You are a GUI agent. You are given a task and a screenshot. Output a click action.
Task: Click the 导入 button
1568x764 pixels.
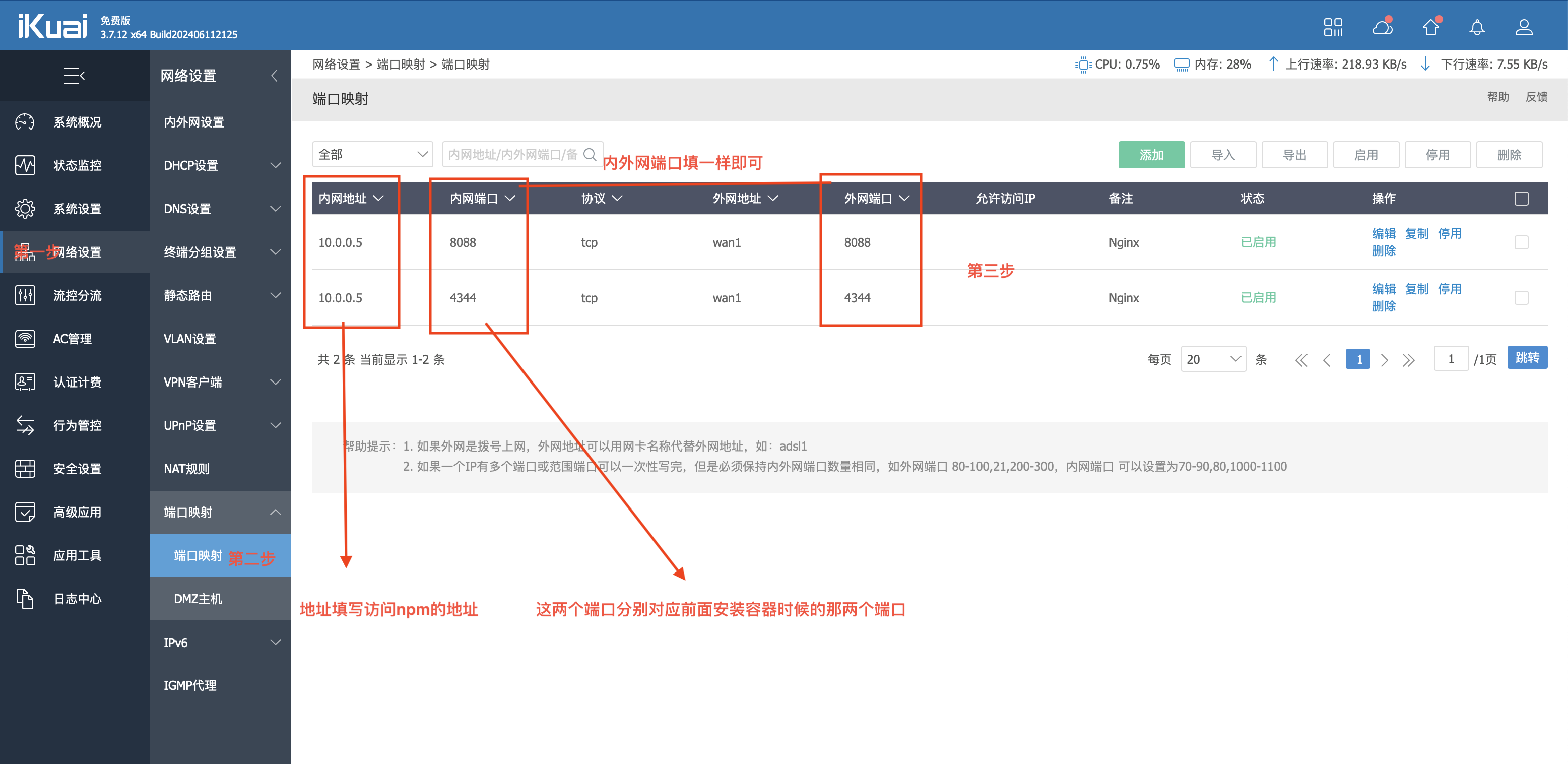[x=1223, y=155]
